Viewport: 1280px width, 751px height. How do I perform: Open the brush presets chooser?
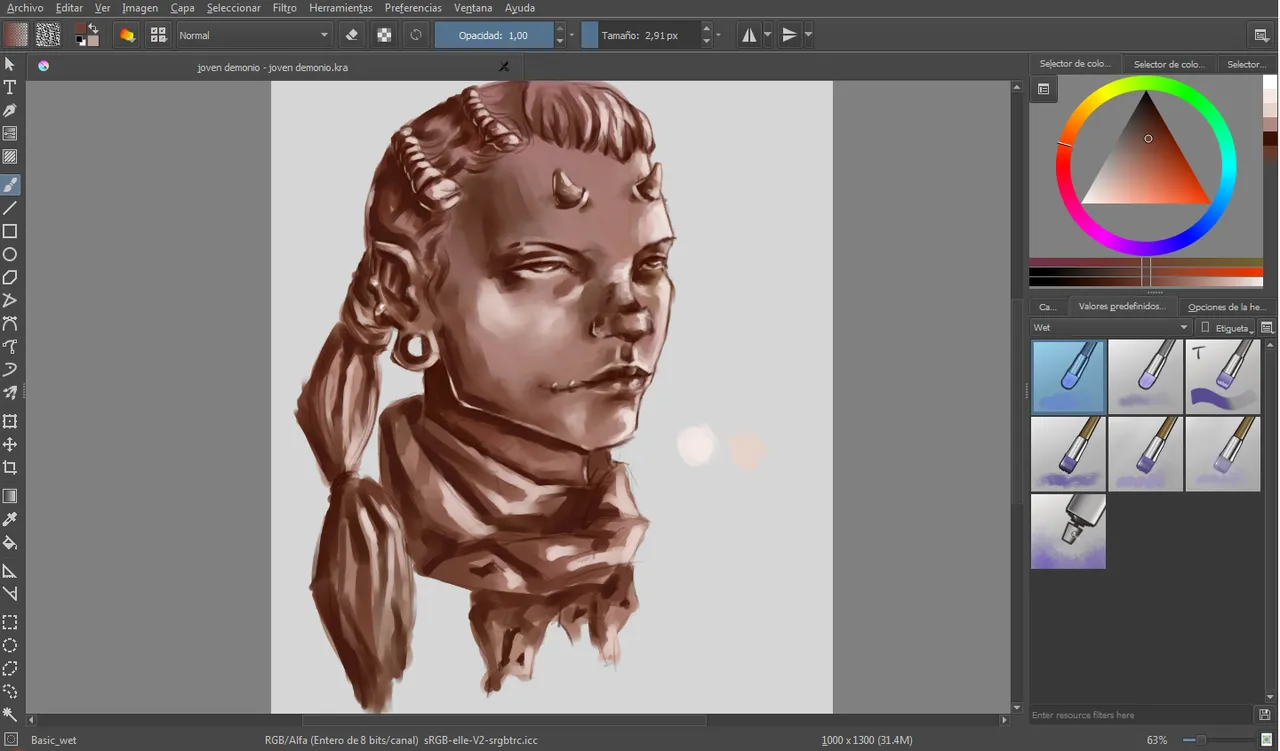157,35
